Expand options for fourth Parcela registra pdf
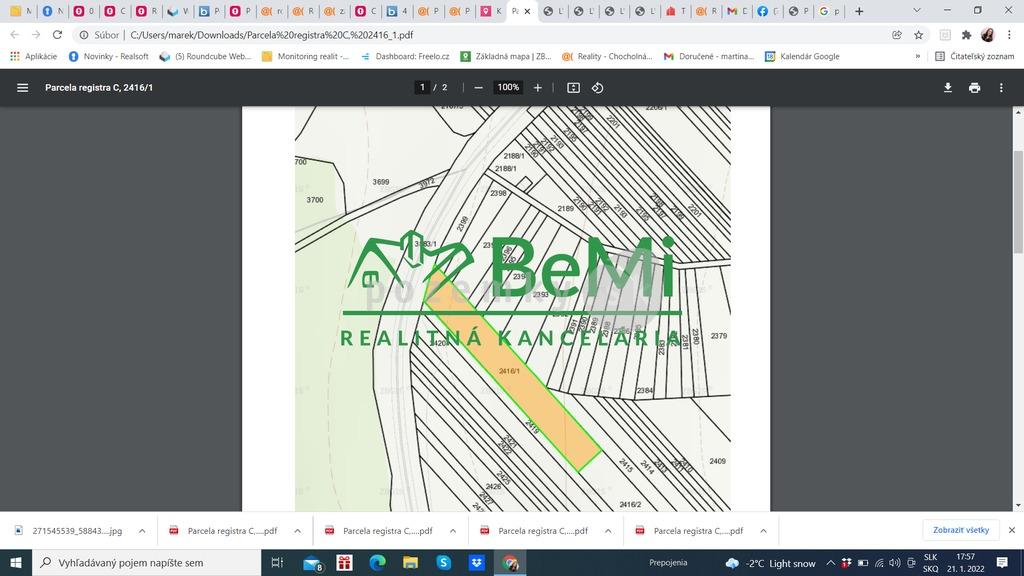Screen dimensions: 1024x576 coord(763,531)
